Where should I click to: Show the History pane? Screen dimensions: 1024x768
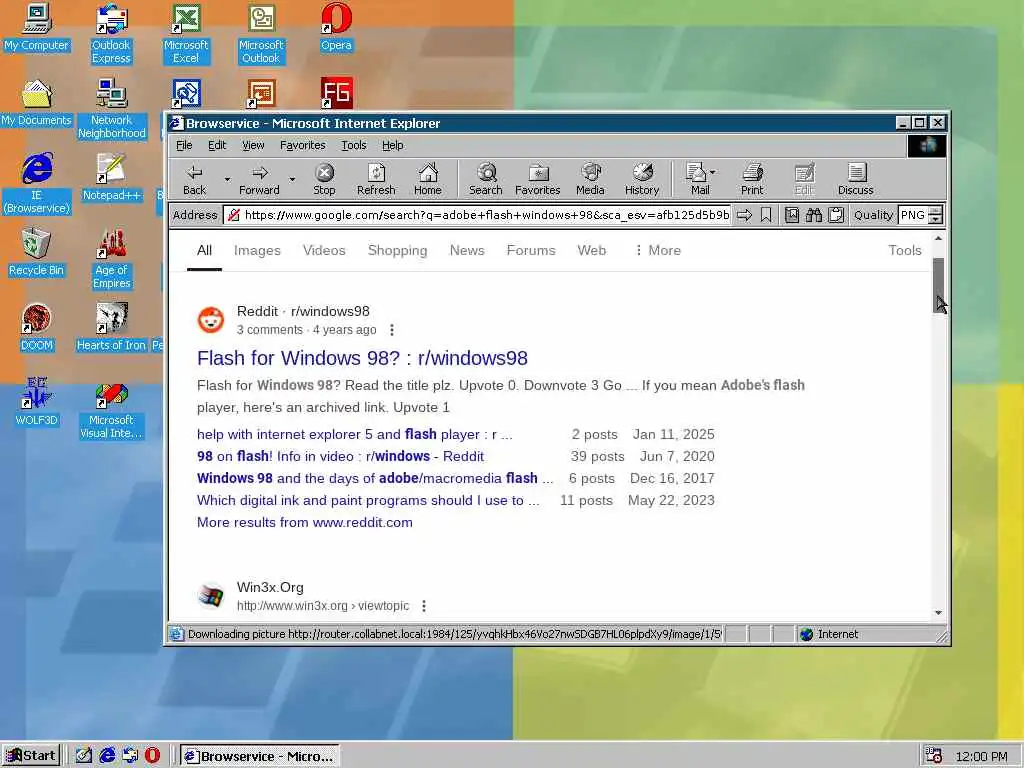click(642, 180)
